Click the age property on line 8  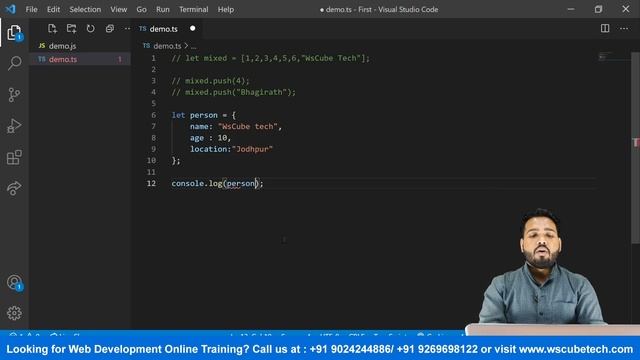pyautogui.click(x=197, y=138)
